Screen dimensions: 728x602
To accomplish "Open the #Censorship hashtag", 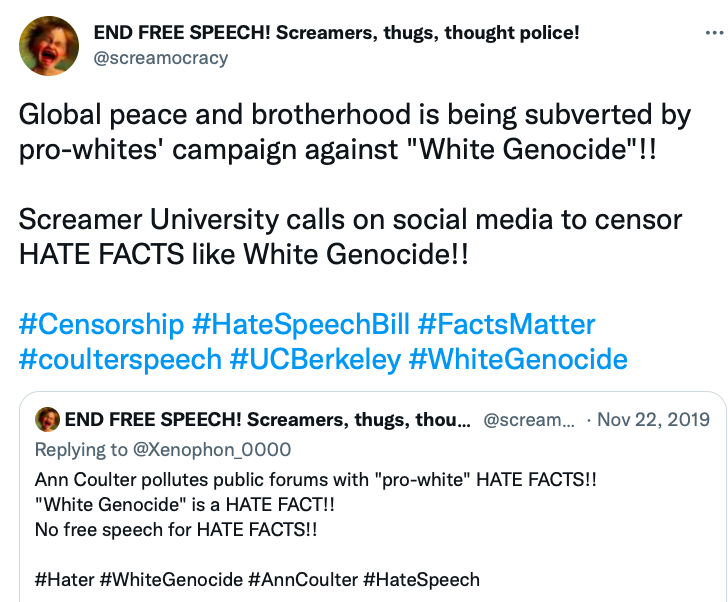I will click(x=102, y=324).
